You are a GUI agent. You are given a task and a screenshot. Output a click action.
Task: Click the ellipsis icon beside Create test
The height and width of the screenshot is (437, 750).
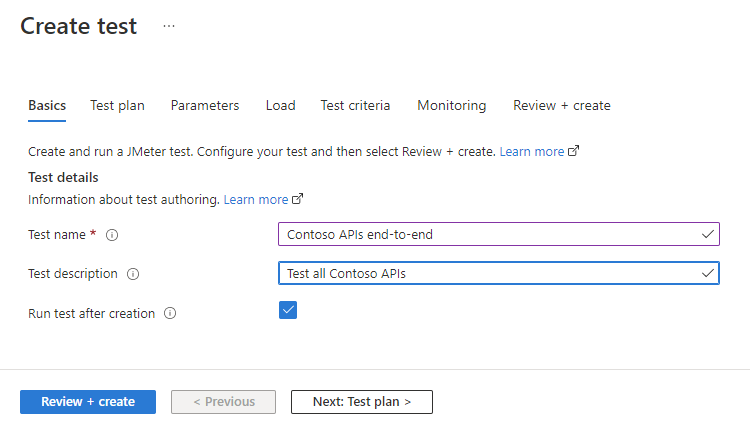(168, 27)
